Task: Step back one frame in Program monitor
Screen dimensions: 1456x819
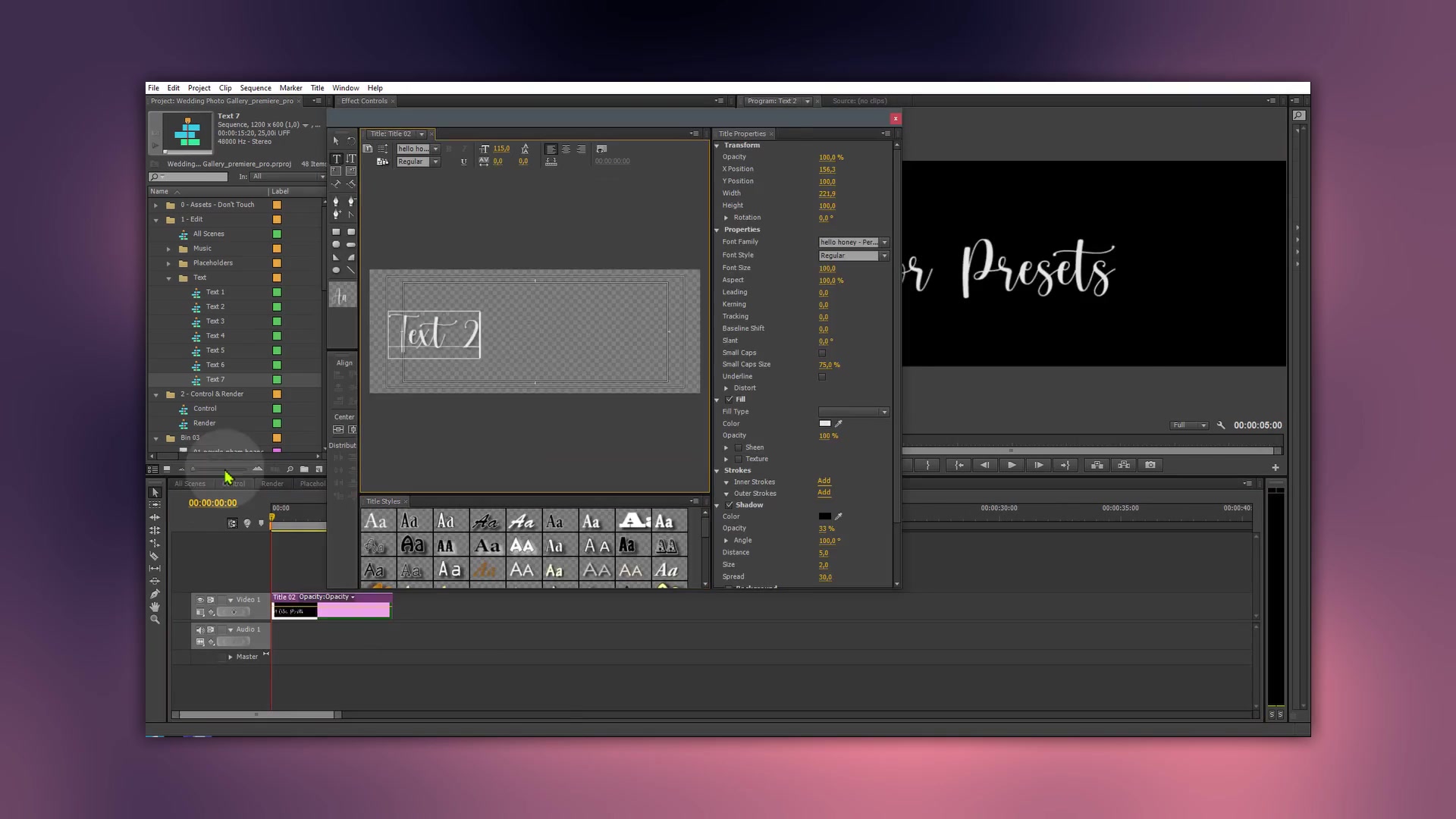Action: [x=984, y=465]
